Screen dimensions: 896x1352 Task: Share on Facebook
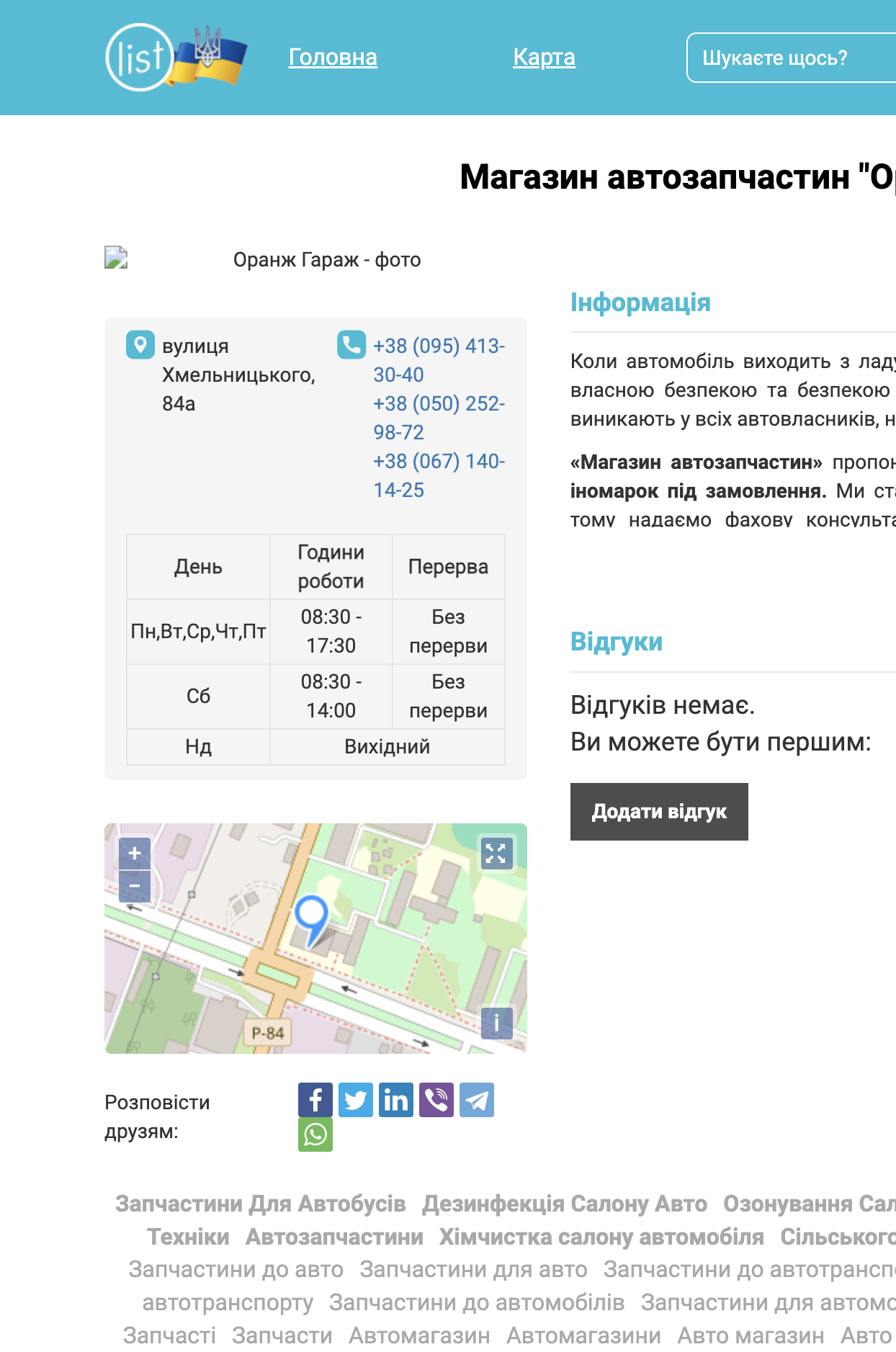tap(315, 1100)
